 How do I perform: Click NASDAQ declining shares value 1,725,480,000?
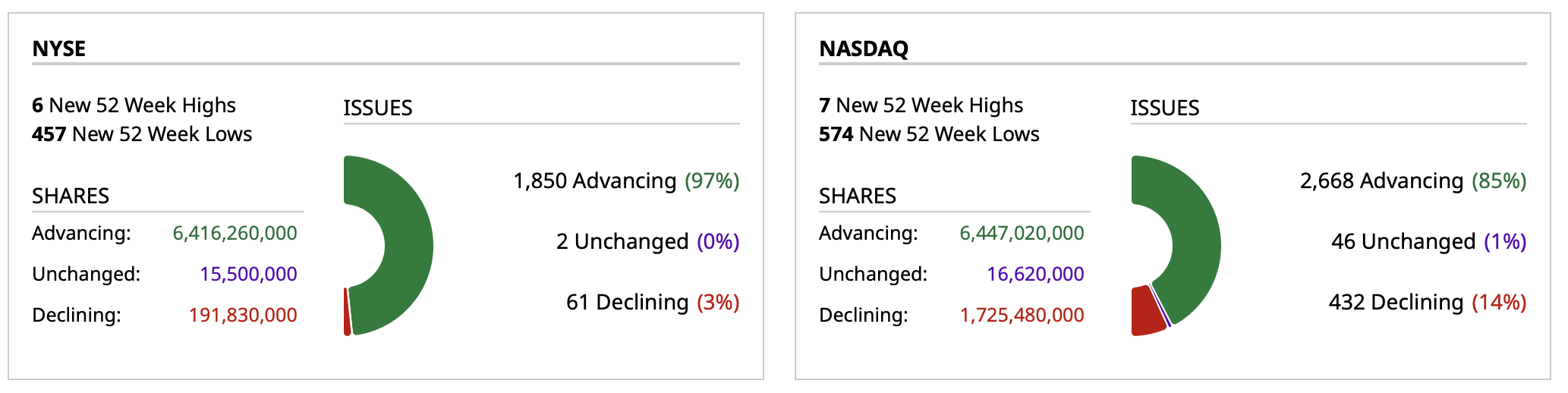point(1022,315)
